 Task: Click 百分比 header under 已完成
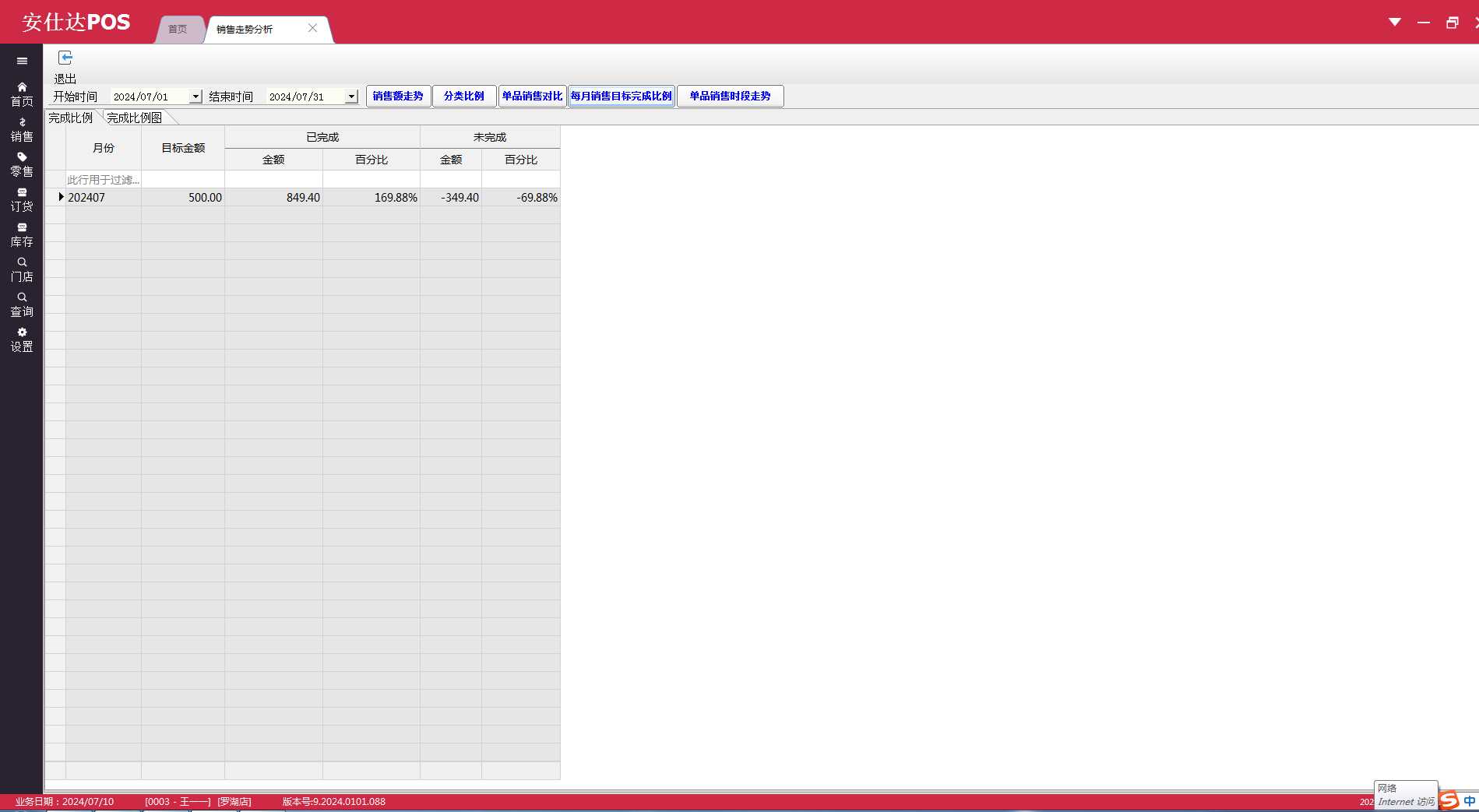pos(372,160)
